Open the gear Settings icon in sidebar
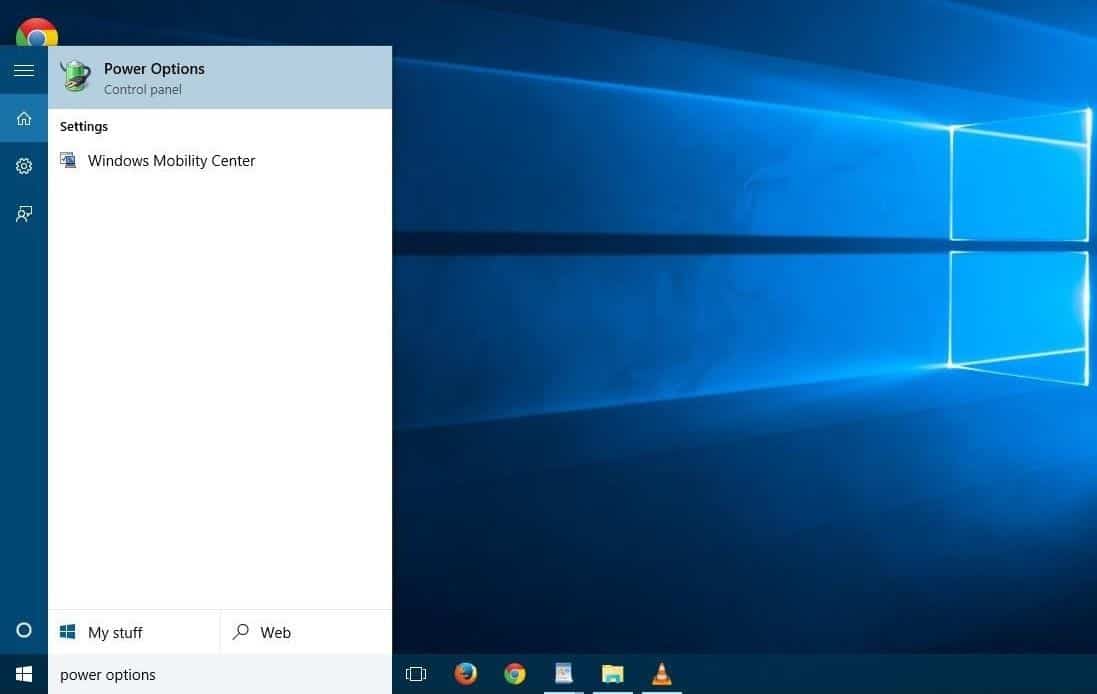1097x694 pixels. pos(24,166)
